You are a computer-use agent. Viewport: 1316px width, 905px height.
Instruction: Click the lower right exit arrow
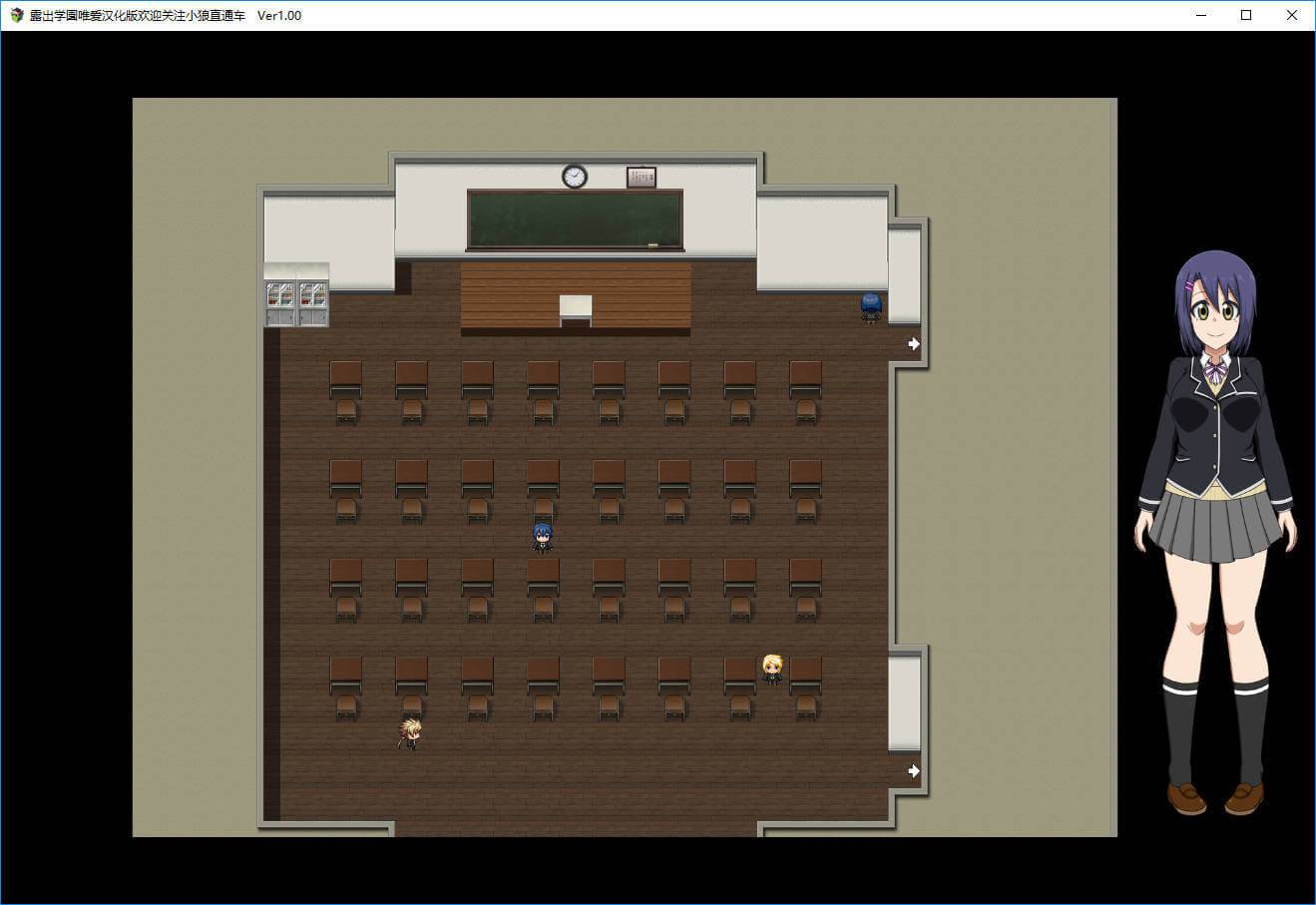coord(913,770)
